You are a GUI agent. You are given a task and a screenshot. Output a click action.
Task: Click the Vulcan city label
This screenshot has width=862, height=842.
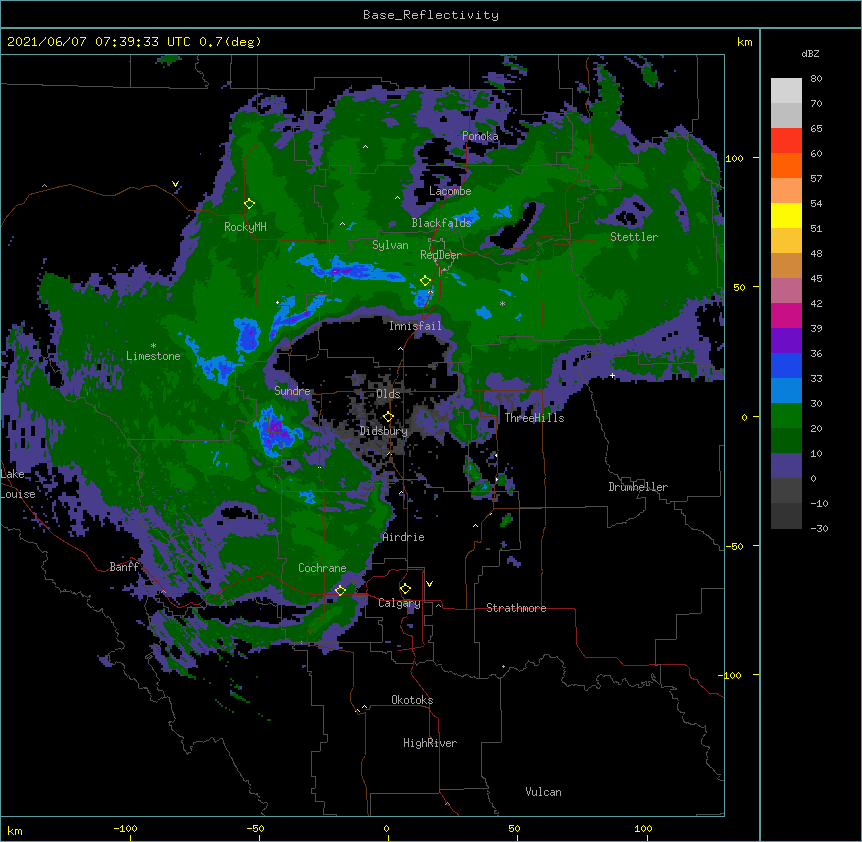click(x=543, y=792)
